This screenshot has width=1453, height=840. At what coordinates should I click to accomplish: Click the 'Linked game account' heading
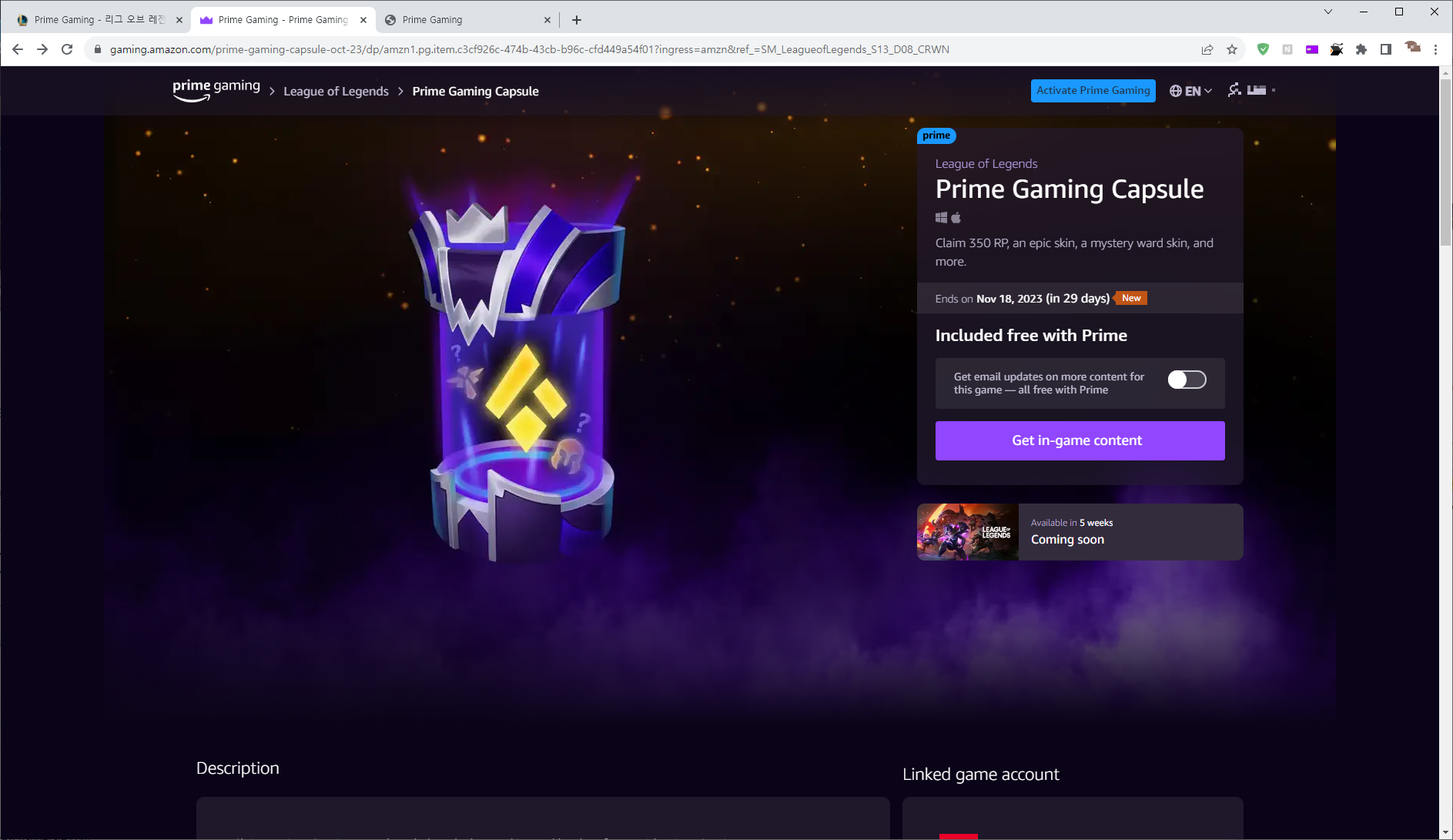click(x=981, y=775)
